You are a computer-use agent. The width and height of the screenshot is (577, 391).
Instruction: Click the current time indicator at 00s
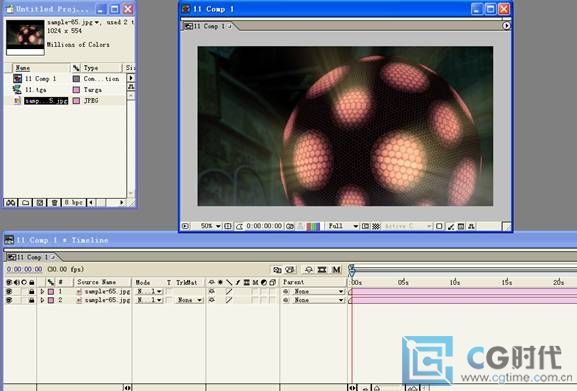pos(352,270)
